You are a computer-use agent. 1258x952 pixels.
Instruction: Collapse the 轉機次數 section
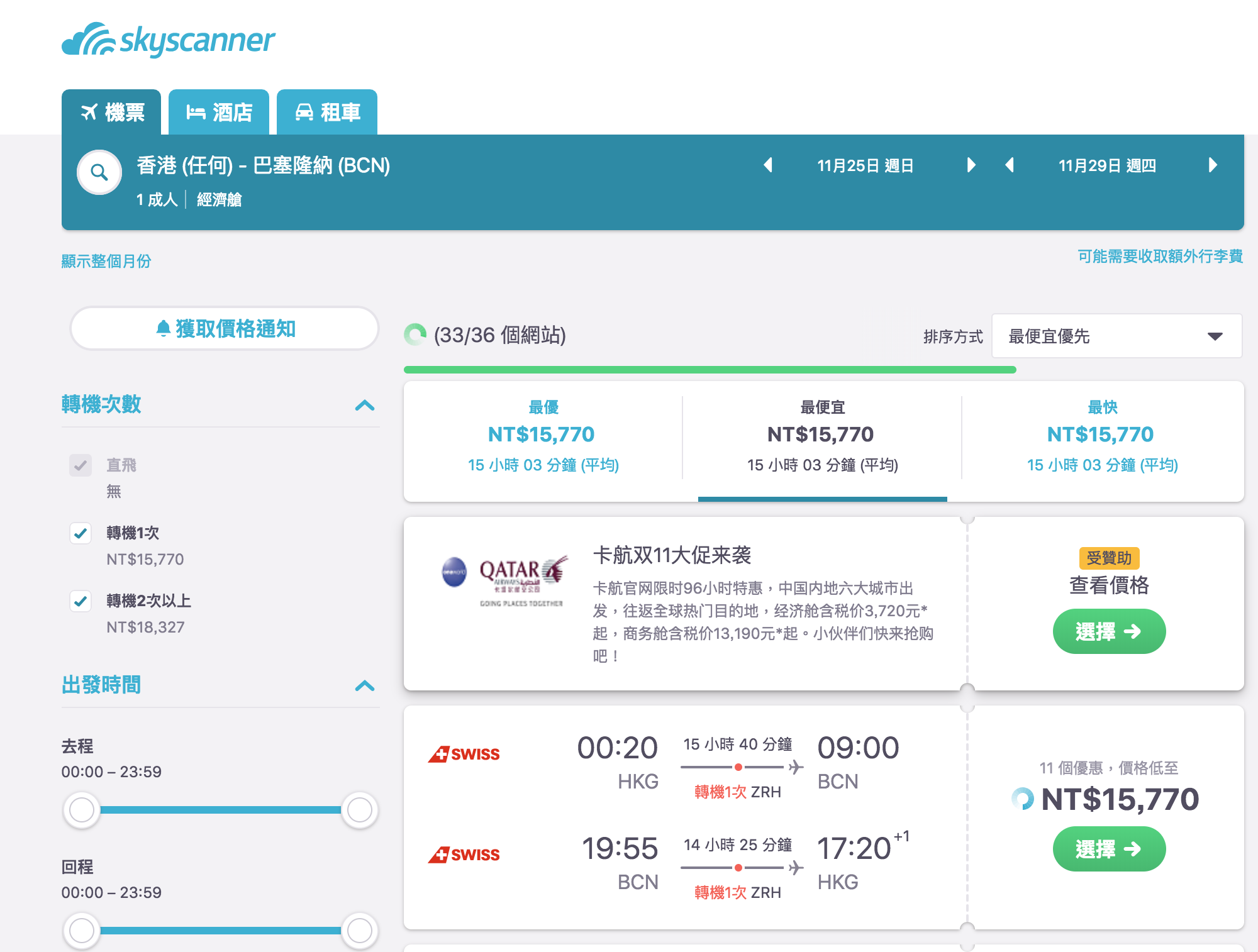click(x=364, y=406)
